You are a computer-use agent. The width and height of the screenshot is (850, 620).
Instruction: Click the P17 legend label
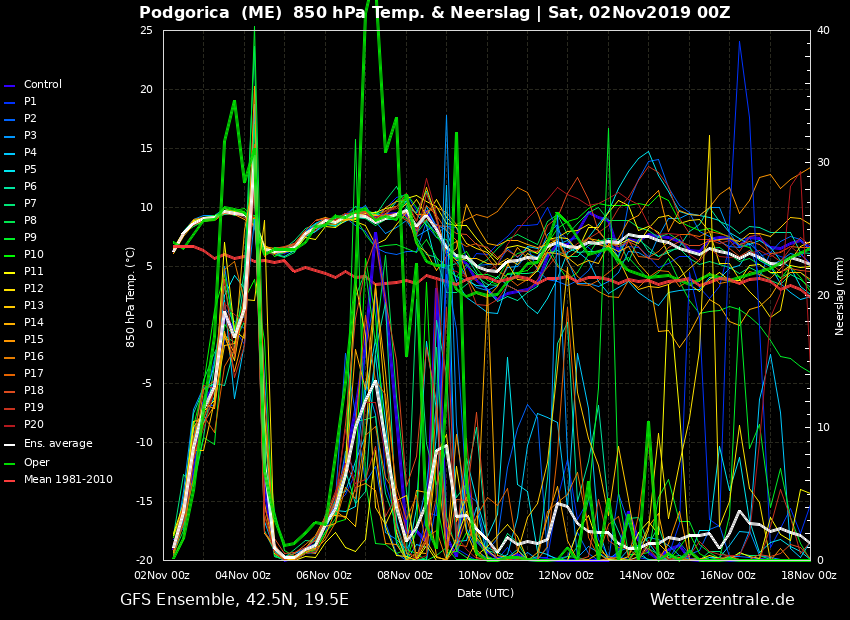coord(34,373)
